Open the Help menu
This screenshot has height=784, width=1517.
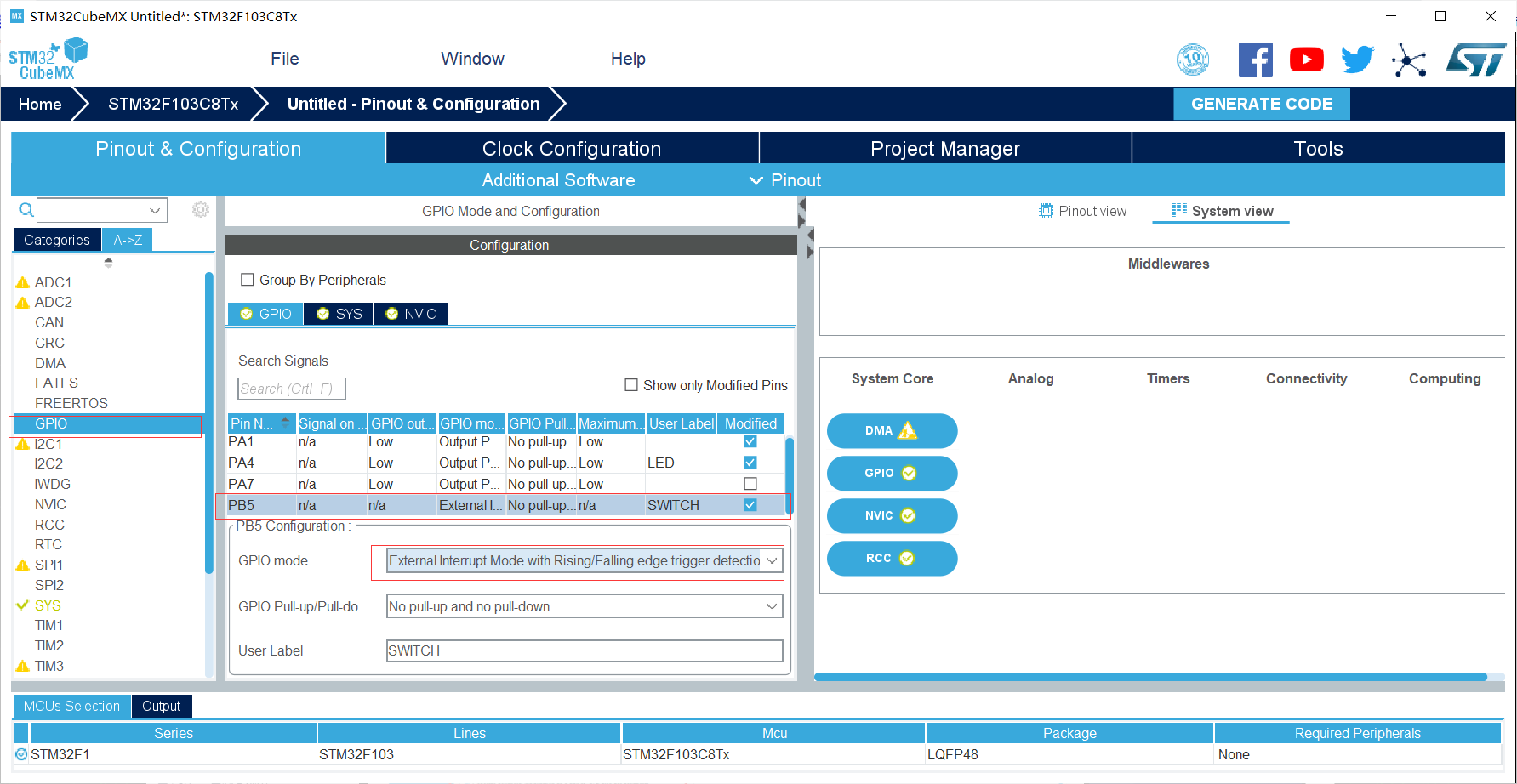tap(628, 59)
